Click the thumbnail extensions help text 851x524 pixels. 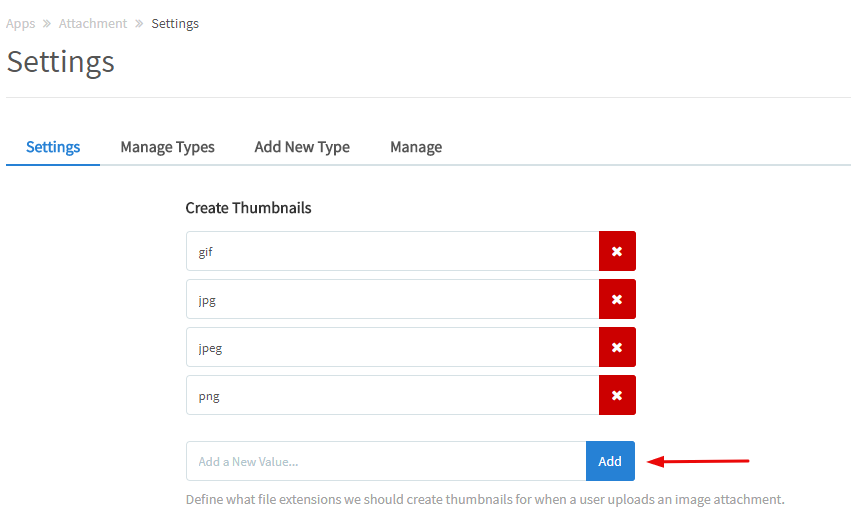485,499
